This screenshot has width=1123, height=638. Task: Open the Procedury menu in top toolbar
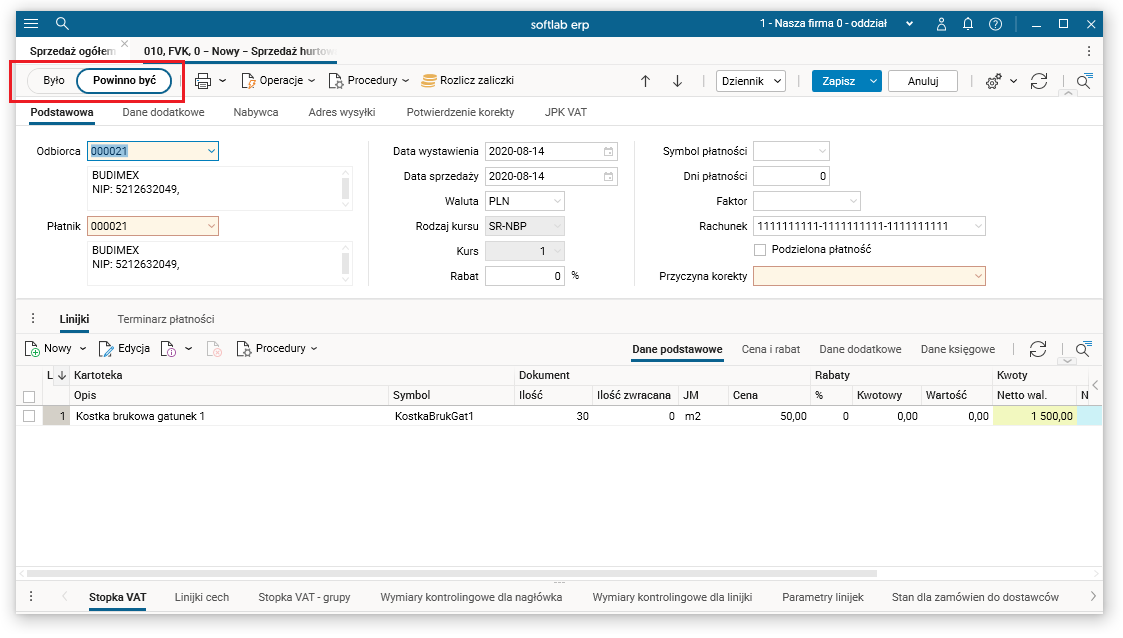pyautogui.click(x=369, y=81)
